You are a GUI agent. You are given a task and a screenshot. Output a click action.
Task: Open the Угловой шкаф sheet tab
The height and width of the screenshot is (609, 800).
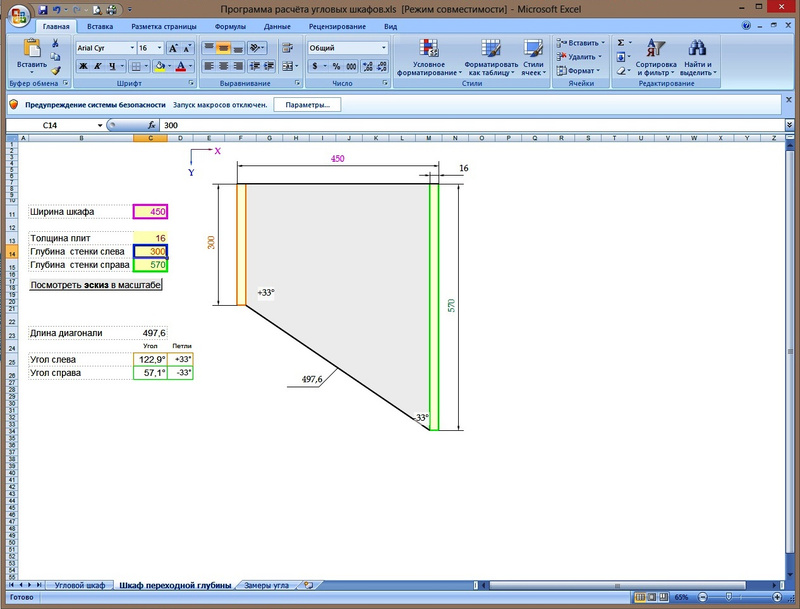[x=79, y=584]
